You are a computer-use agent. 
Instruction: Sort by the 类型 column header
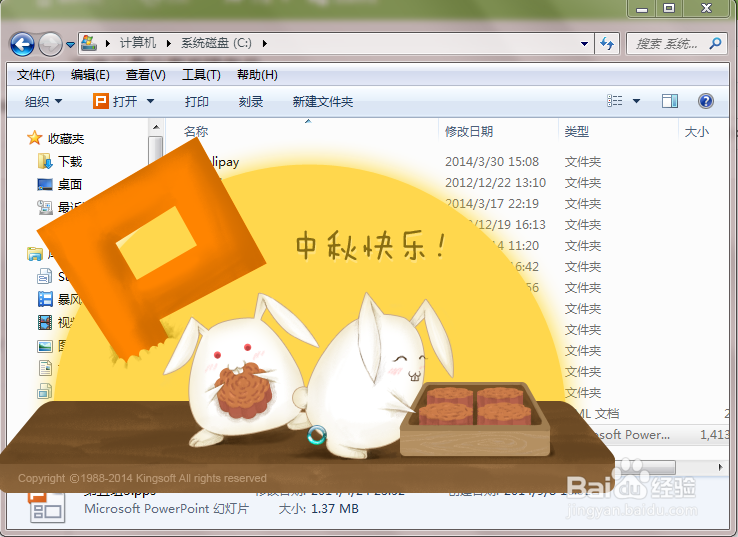(x=577, y=131)
